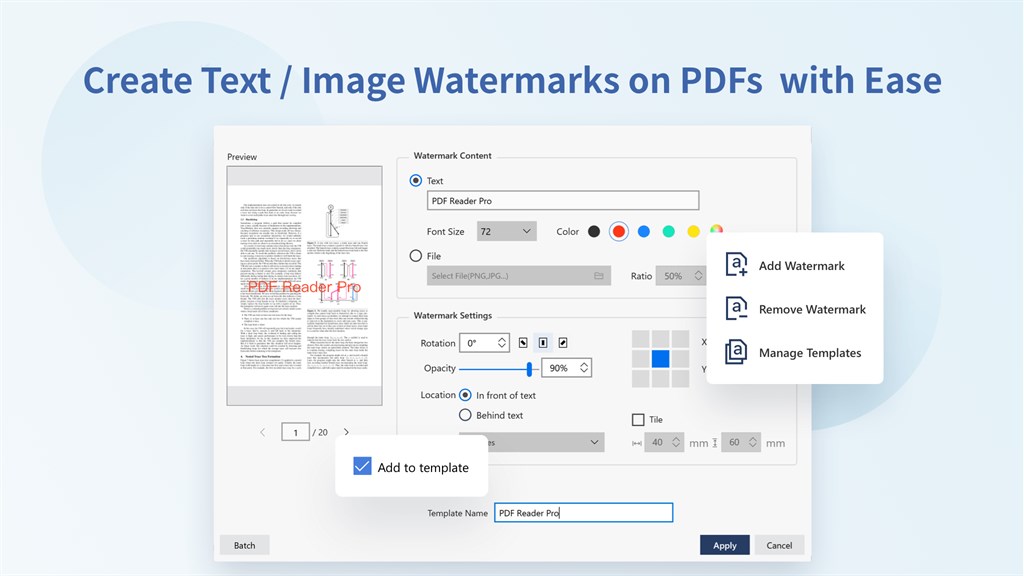Click the Batch button
This screenshot has height=576, width=1024.
(244, 545)
